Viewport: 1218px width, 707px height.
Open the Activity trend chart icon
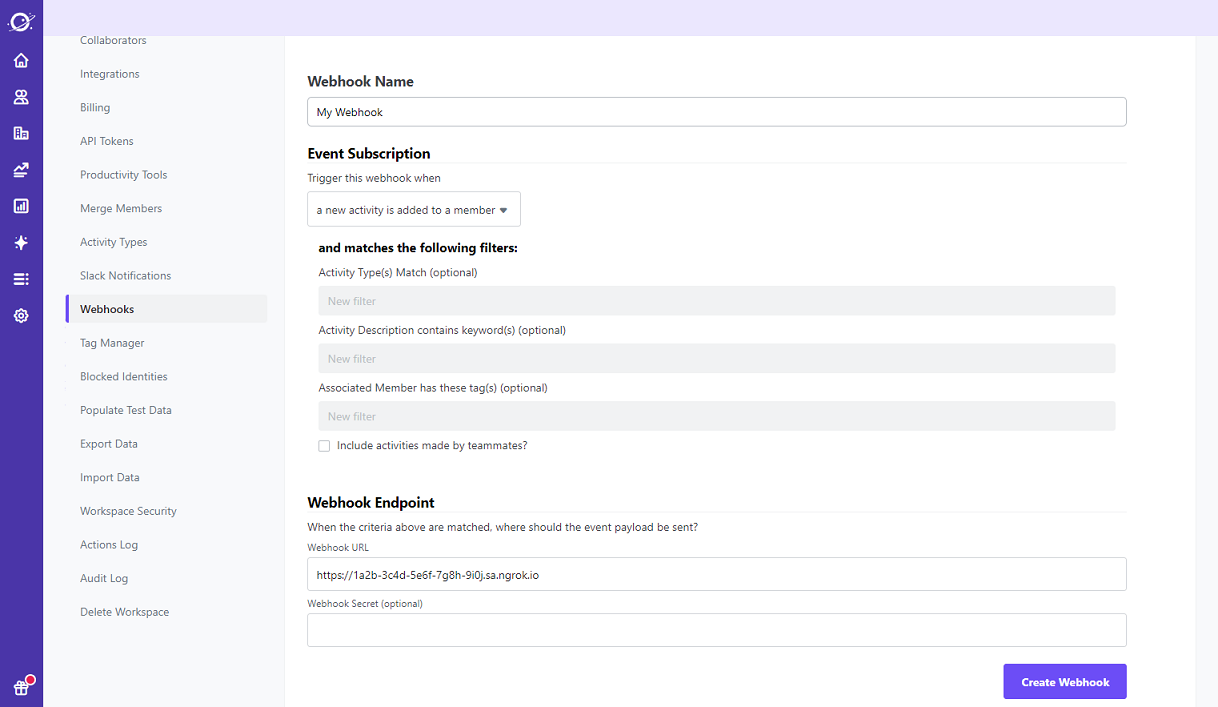pyautogui.click(x=21, y=169)
